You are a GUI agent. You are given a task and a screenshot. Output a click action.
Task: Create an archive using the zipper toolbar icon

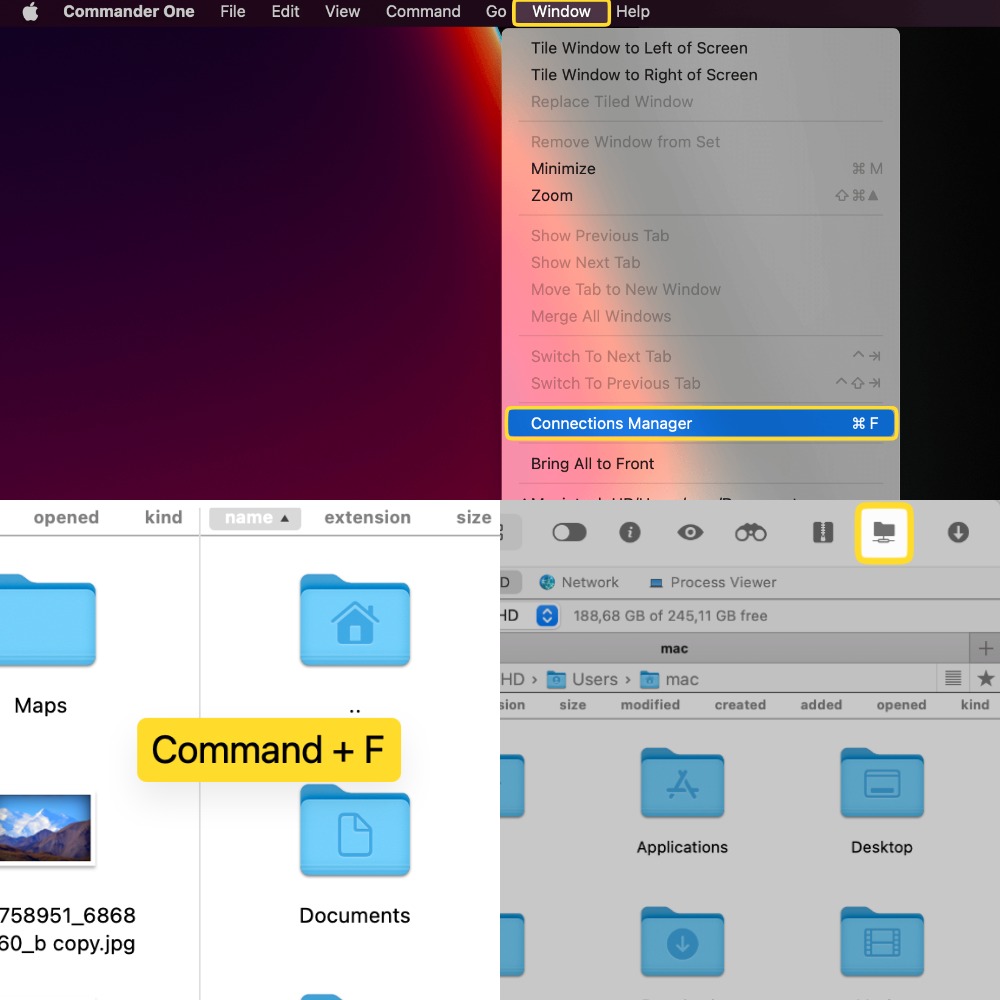(x=821, y=532)
